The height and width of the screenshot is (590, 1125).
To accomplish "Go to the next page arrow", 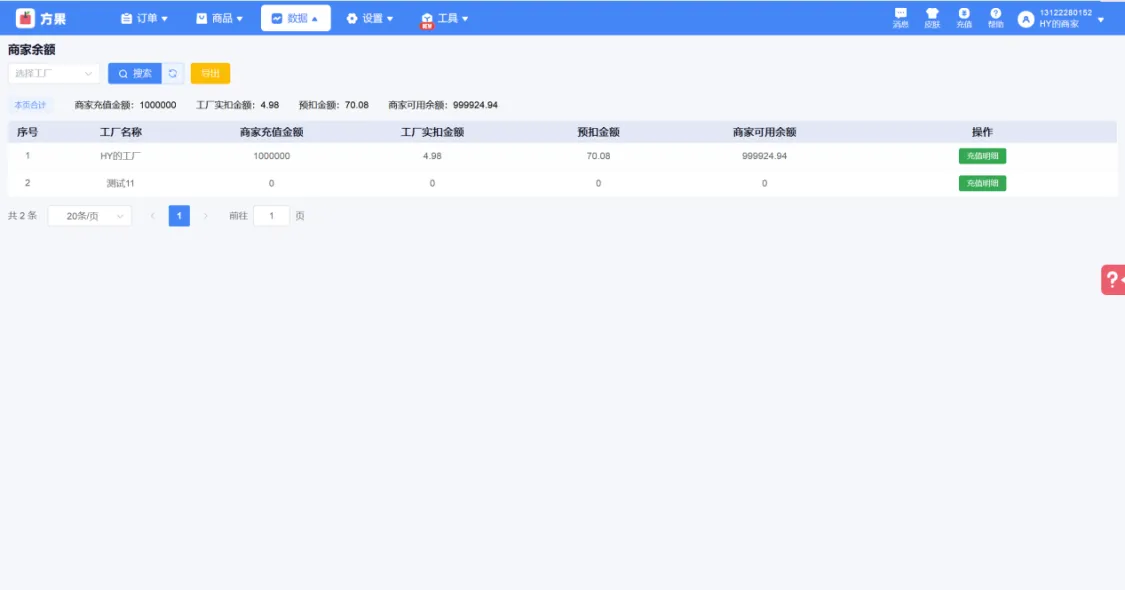I will (x=205, y=216).
